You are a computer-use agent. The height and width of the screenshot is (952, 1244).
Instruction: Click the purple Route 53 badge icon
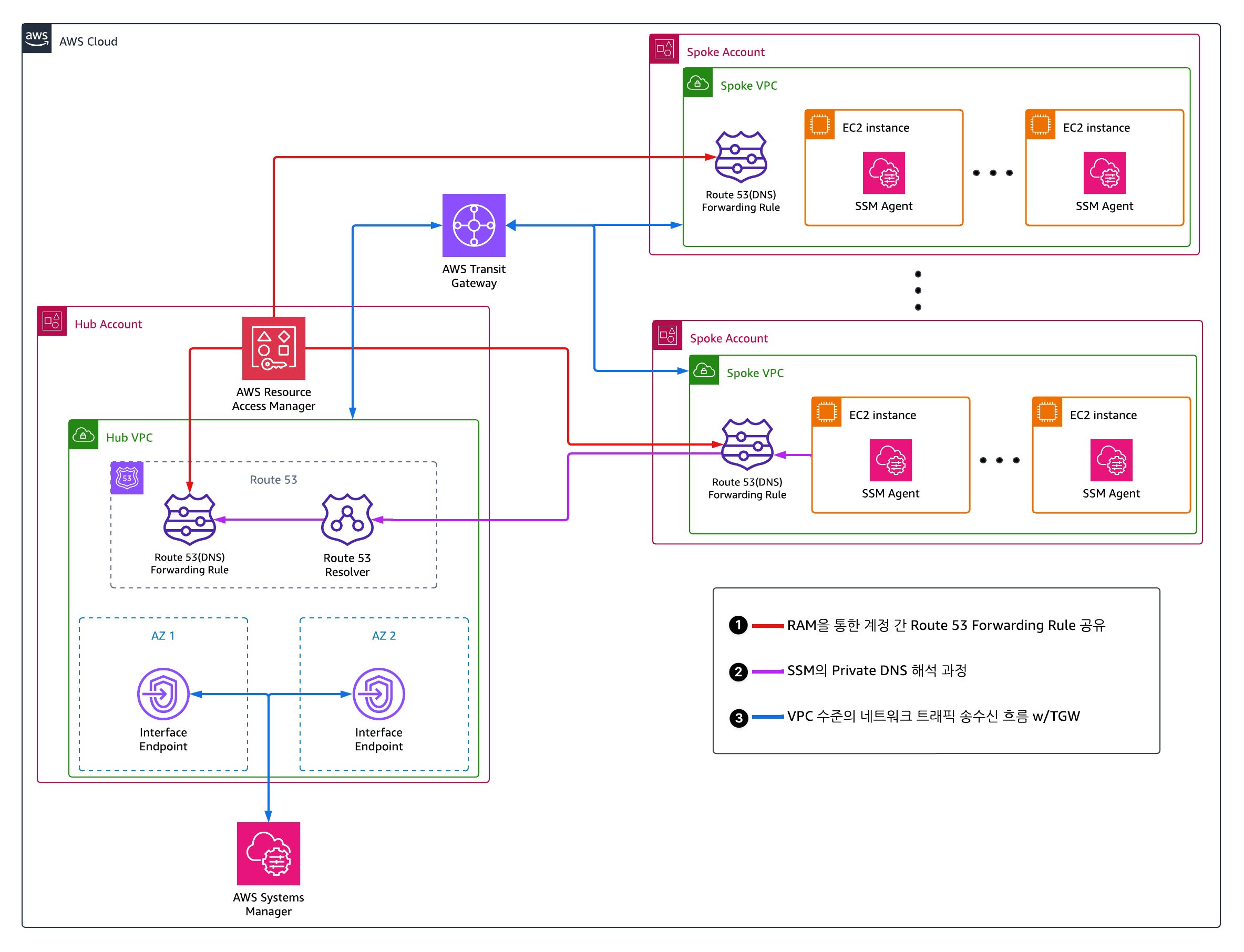[x=127, y=478]
